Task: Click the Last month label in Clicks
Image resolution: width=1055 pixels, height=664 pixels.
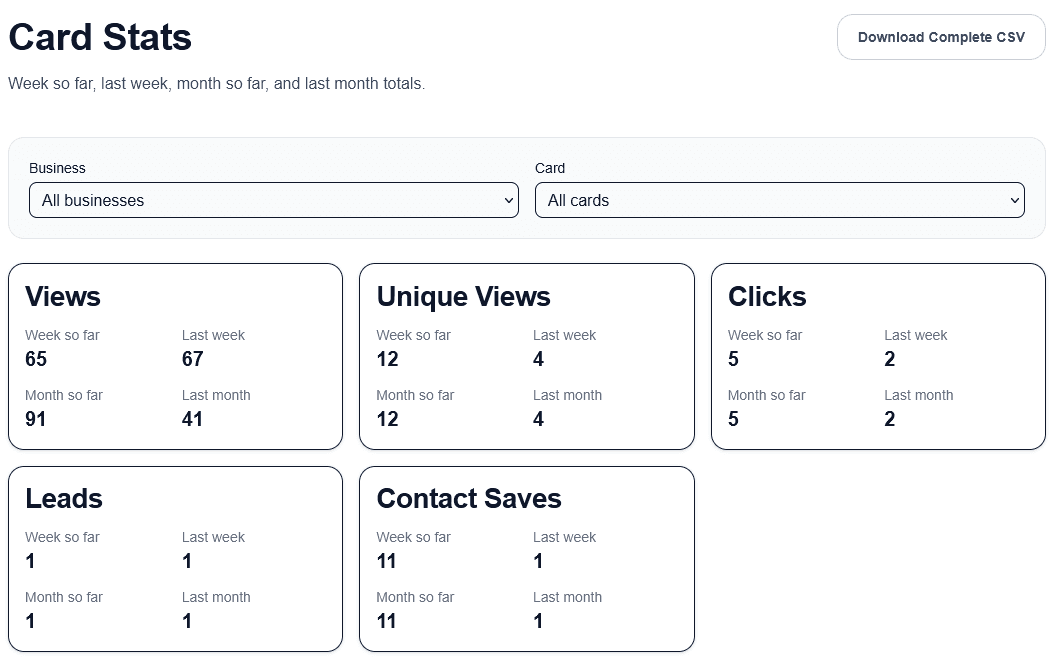Action: point(918,395)
